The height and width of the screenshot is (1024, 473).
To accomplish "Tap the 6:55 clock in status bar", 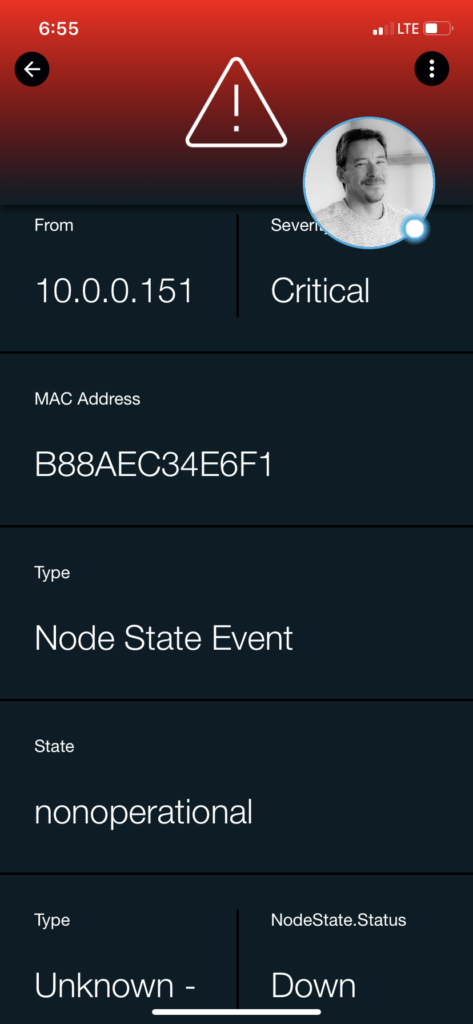I will (59, 29).
